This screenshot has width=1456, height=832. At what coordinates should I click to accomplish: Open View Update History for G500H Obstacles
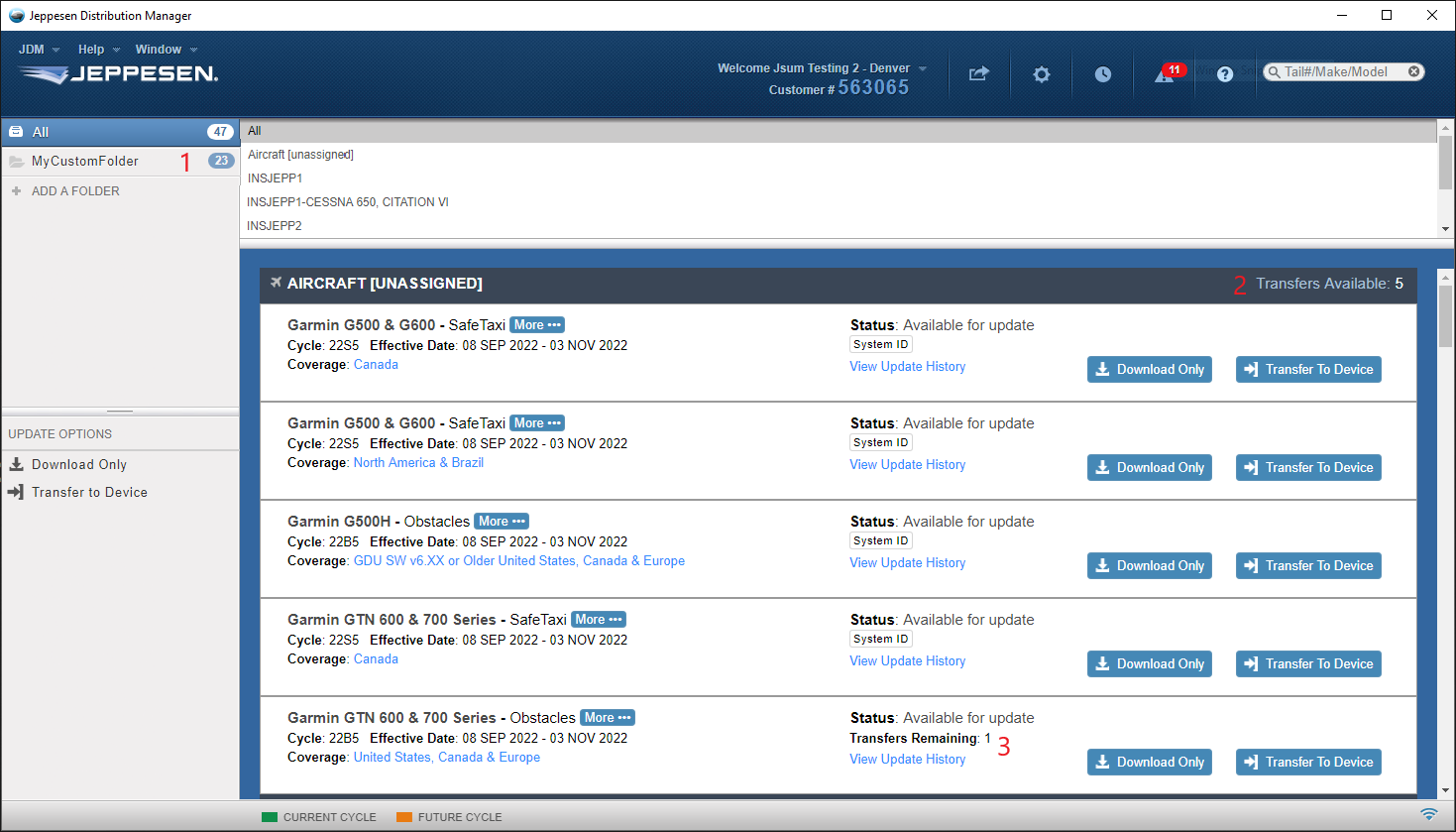(907, 563)
